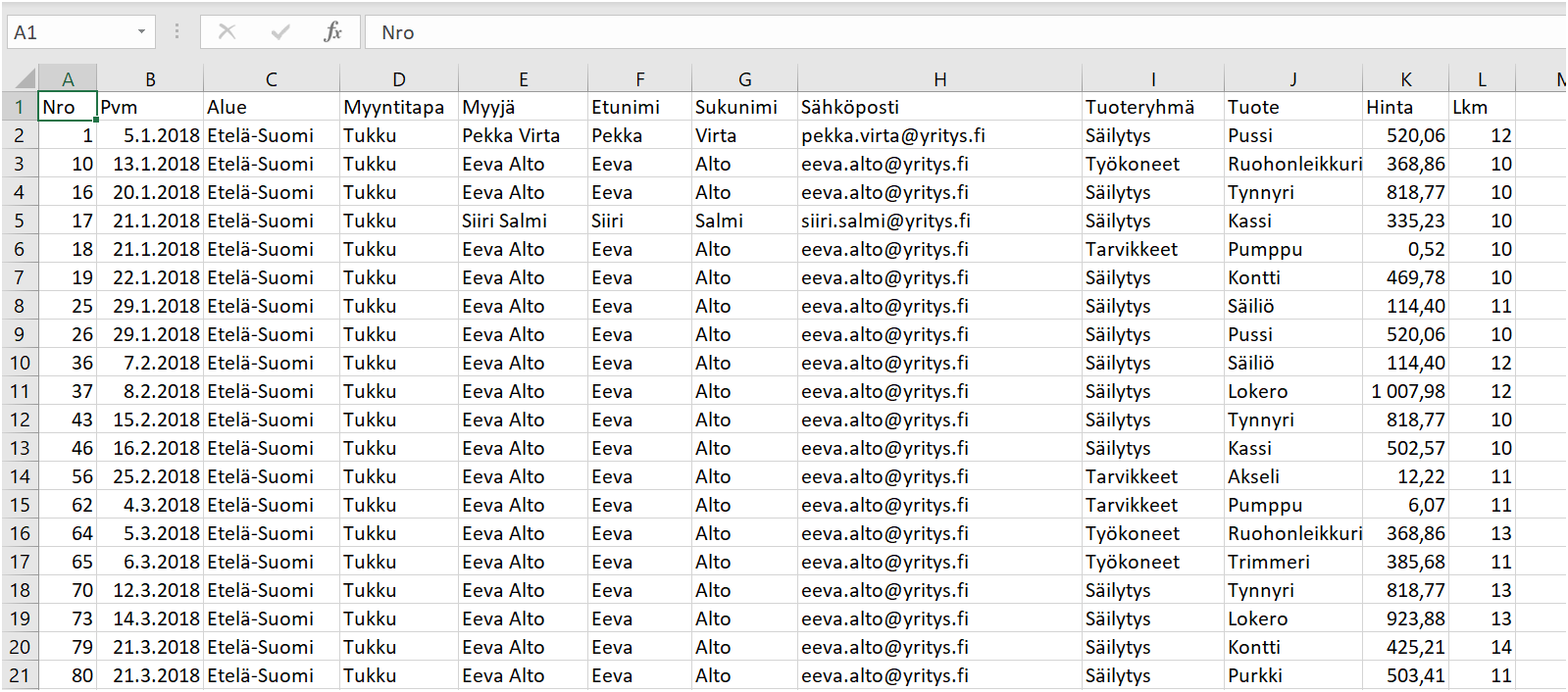Click the Pekka Virta seller cell
Screen dimensions: 1568x692
pyautogui.click(x=524, y=135)
